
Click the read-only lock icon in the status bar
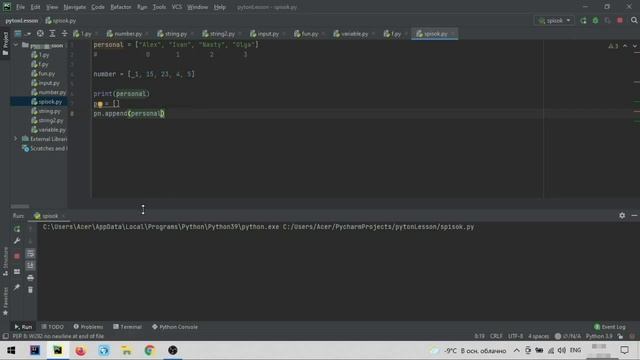click(x=620, y=336)
